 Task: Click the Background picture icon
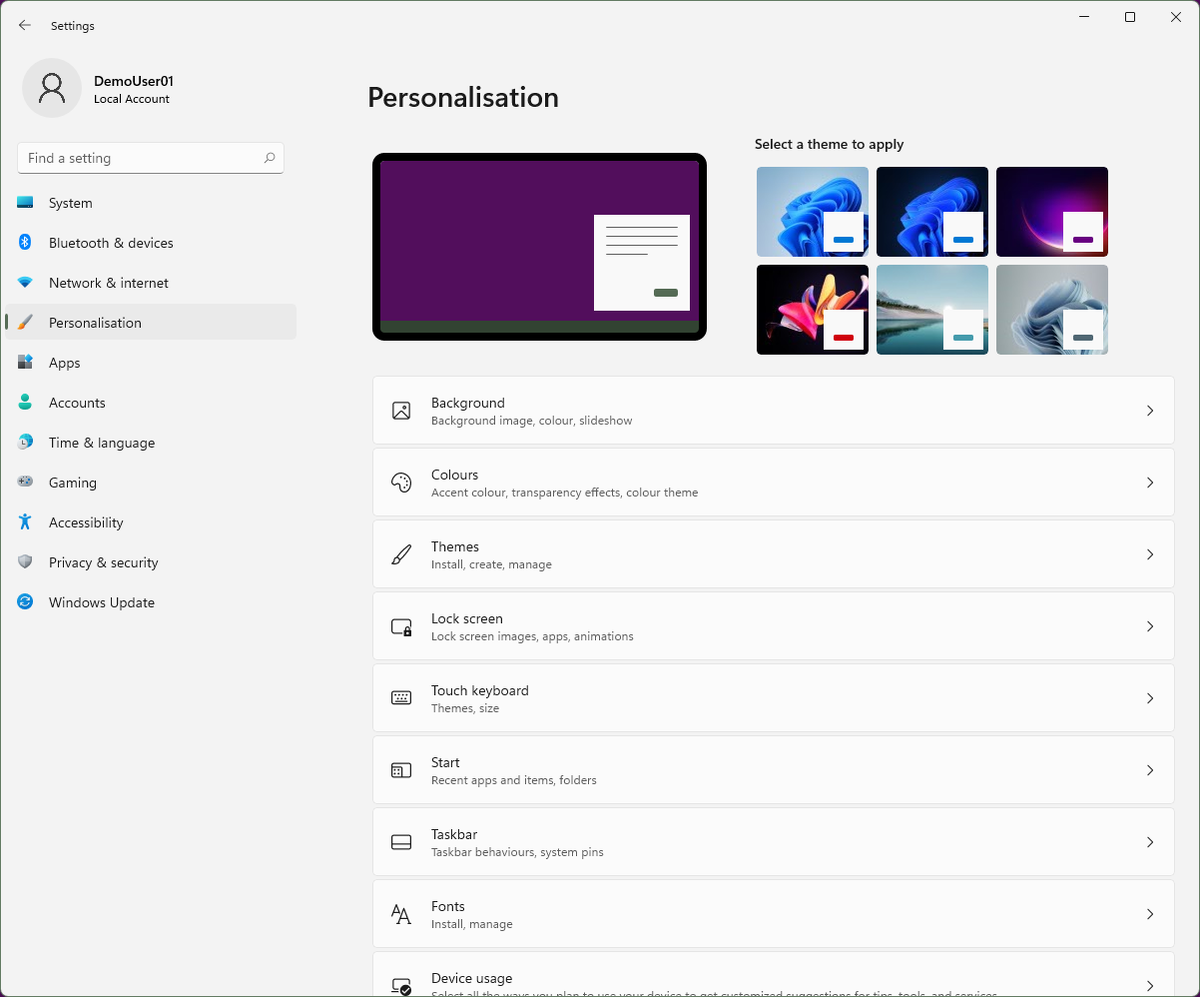pos(401,411)
